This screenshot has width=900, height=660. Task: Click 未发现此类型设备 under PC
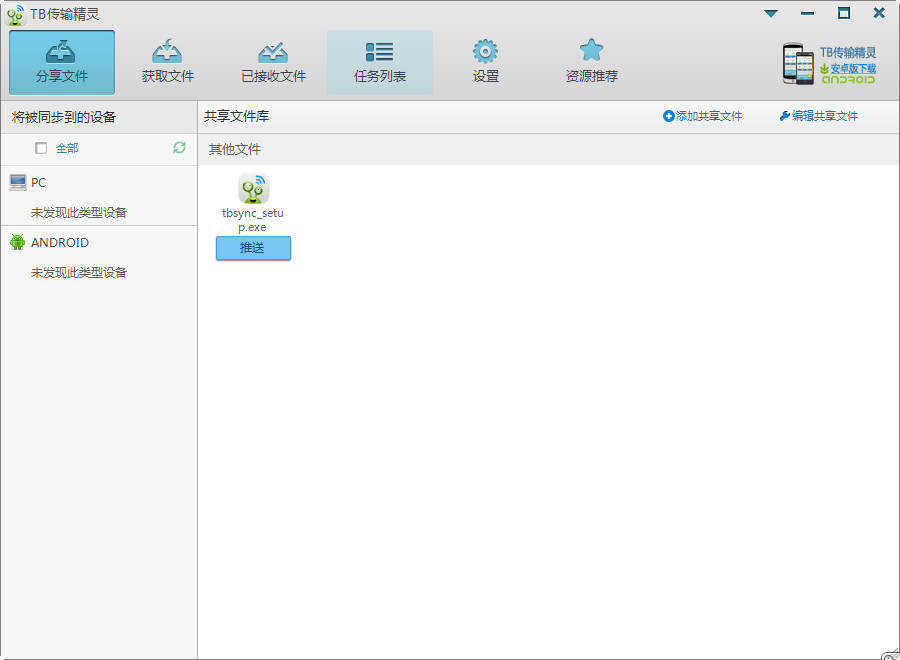point(79,212)
